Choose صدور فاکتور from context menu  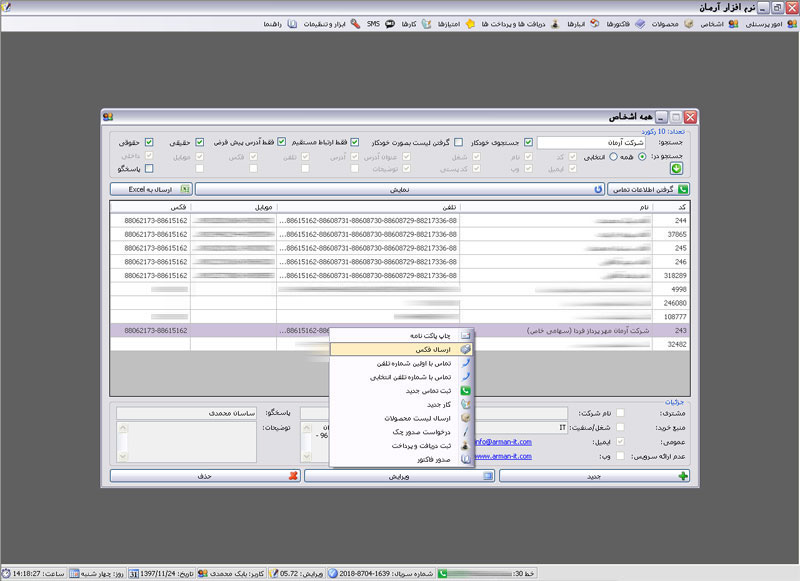click(401, 460)
